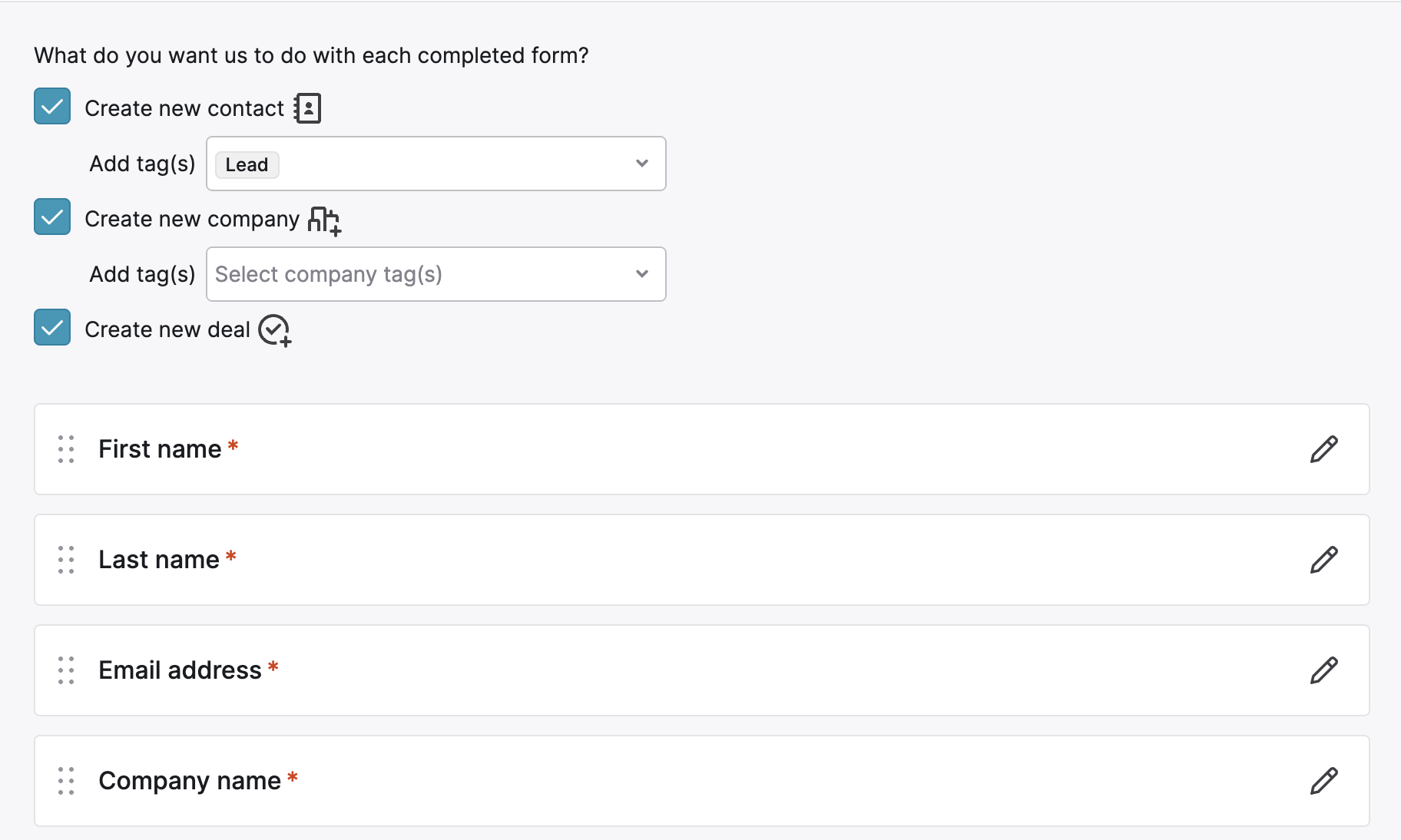Expand the company tags dropdown arrow
The image size is (1401, 840).
[642, 274]
